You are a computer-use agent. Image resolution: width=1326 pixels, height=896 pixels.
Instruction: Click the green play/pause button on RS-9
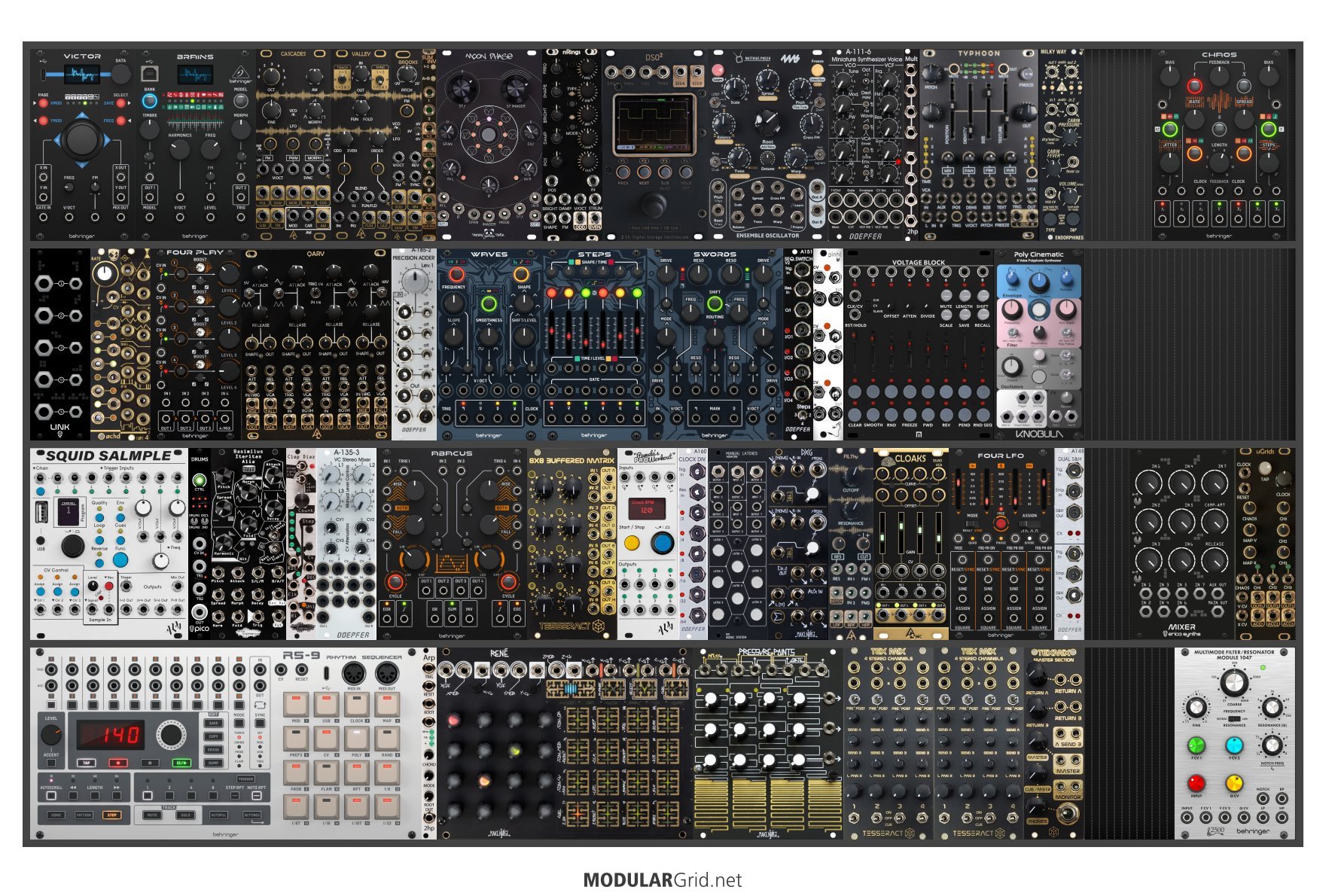(x=181, y=763)
